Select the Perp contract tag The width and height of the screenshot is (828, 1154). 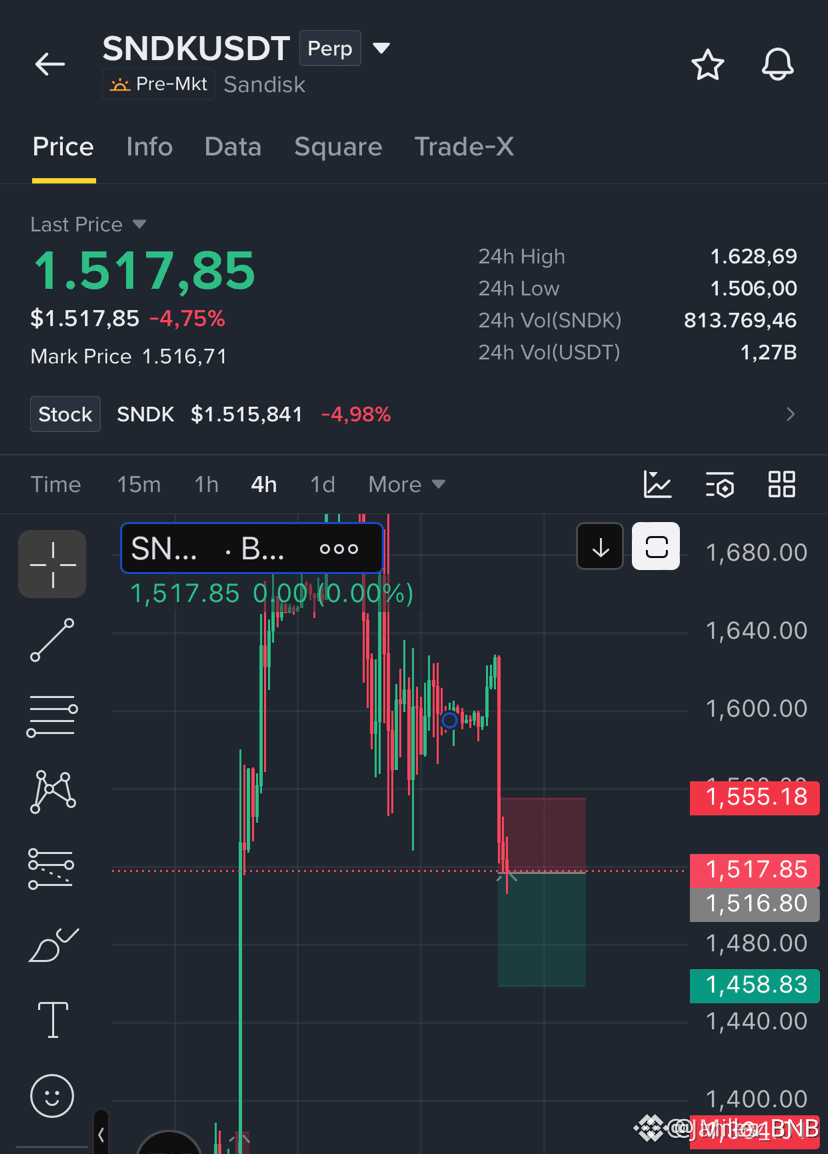330,49
